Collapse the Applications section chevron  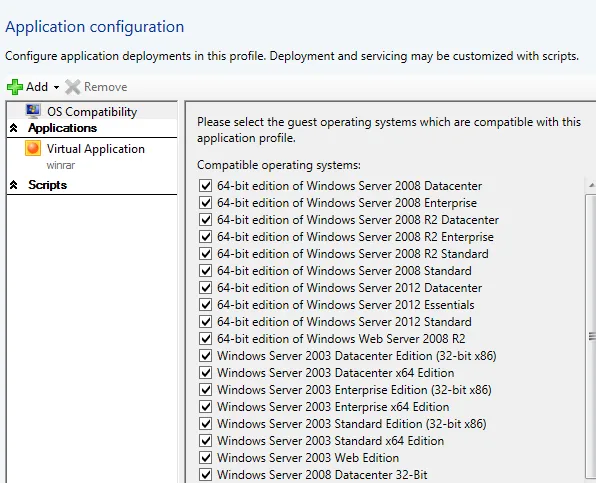(14, 128)
